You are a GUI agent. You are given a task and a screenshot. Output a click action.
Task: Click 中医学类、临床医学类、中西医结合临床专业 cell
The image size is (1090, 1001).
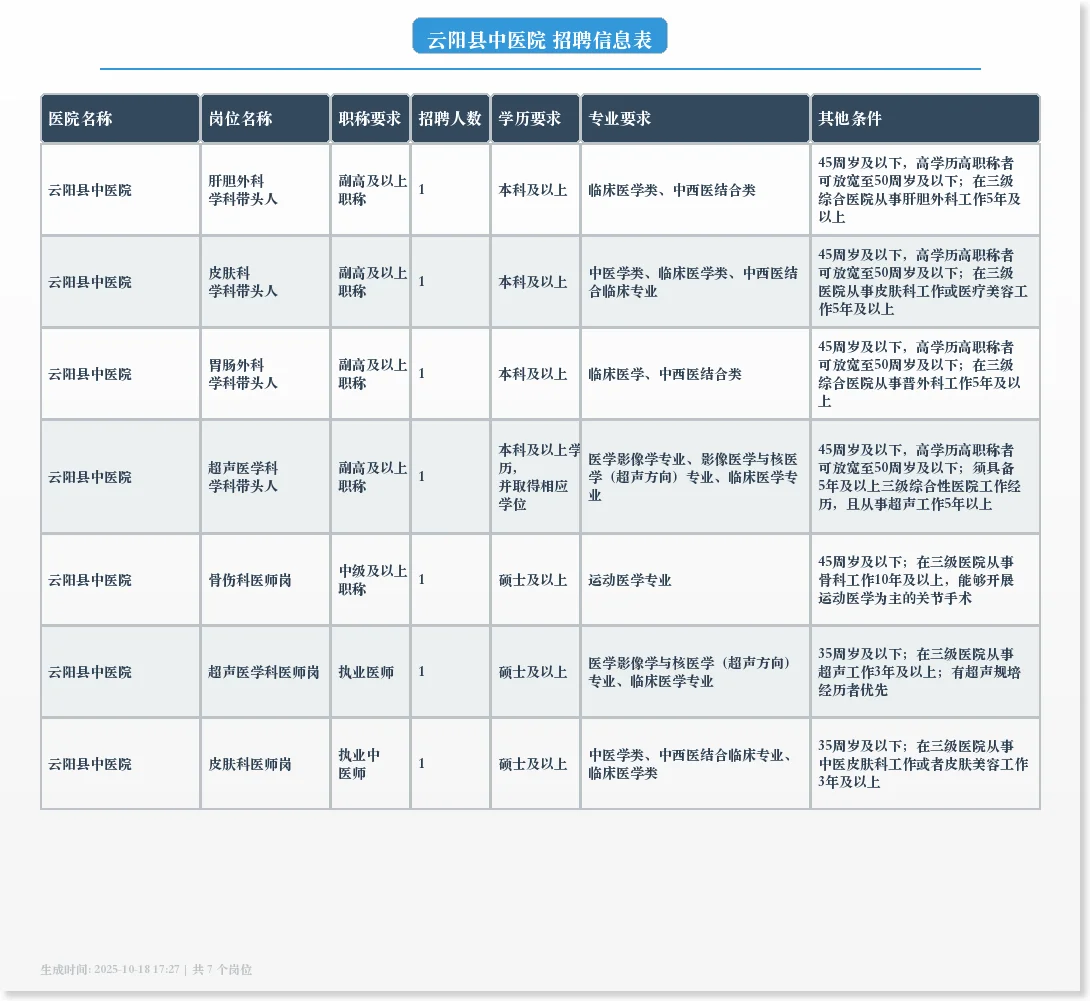tap(695, 282)
